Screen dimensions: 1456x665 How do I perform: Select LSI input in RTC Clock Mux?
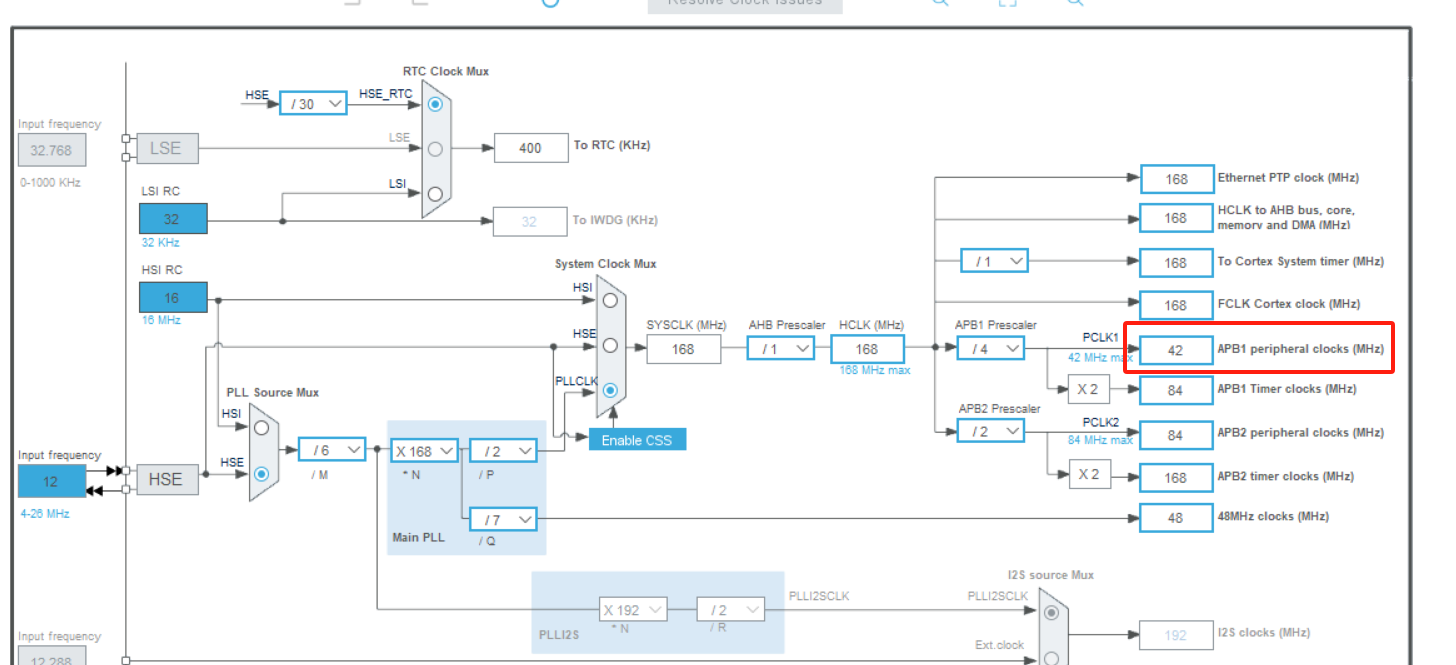tap(435, 194)
